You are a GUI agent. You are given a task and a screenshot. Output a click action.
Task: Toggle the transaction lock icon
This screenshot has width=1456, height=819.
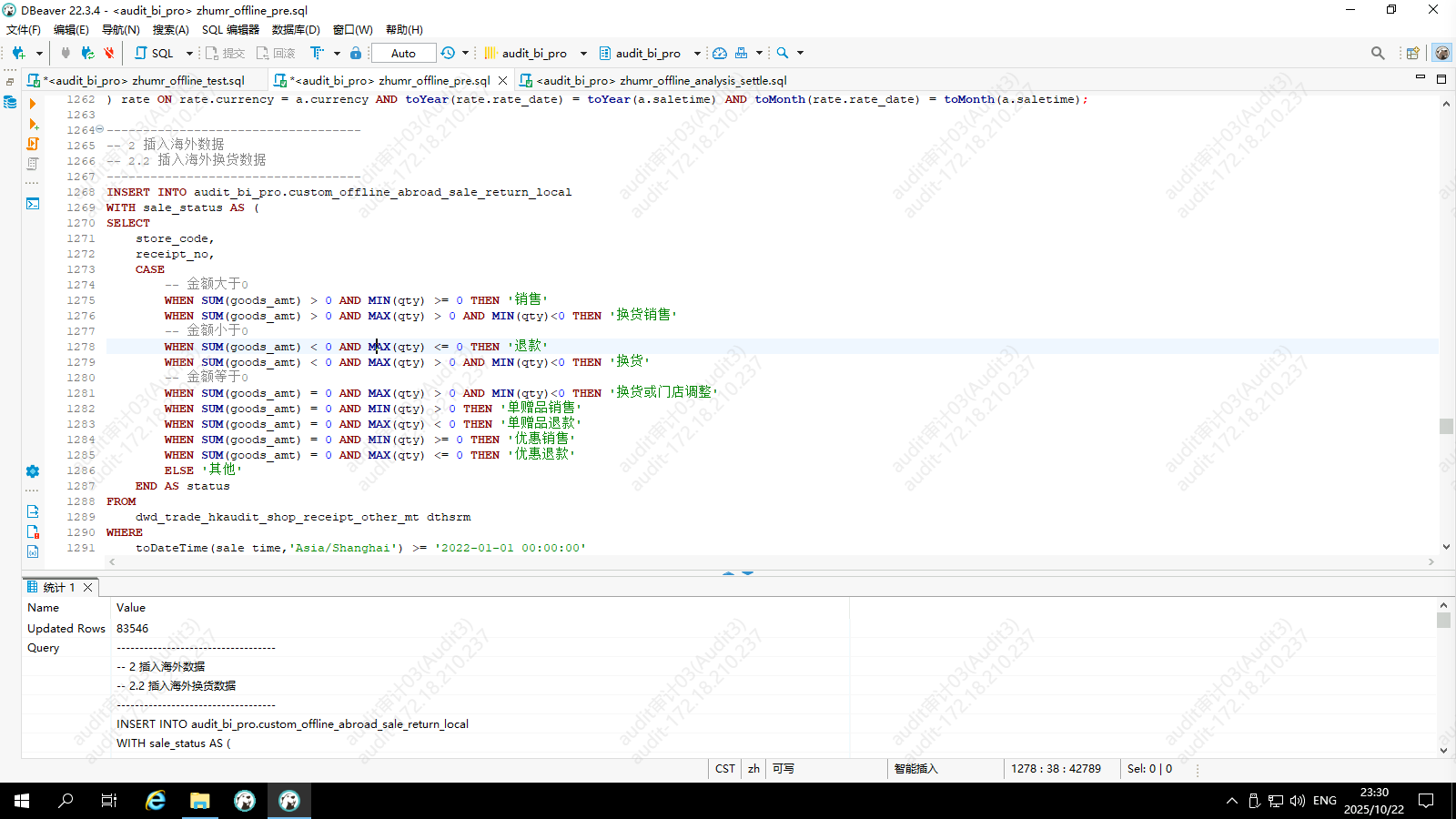[x=356, y=53]
